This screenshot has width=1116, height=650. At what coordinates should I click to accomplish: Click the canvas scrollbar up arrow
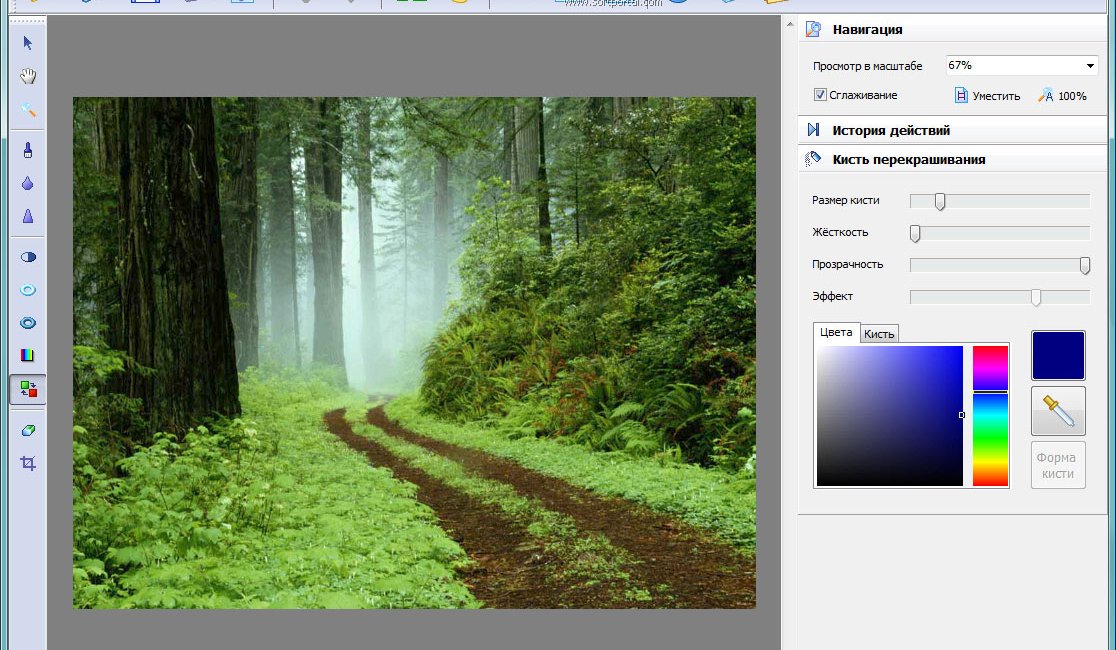pos(790,23)
